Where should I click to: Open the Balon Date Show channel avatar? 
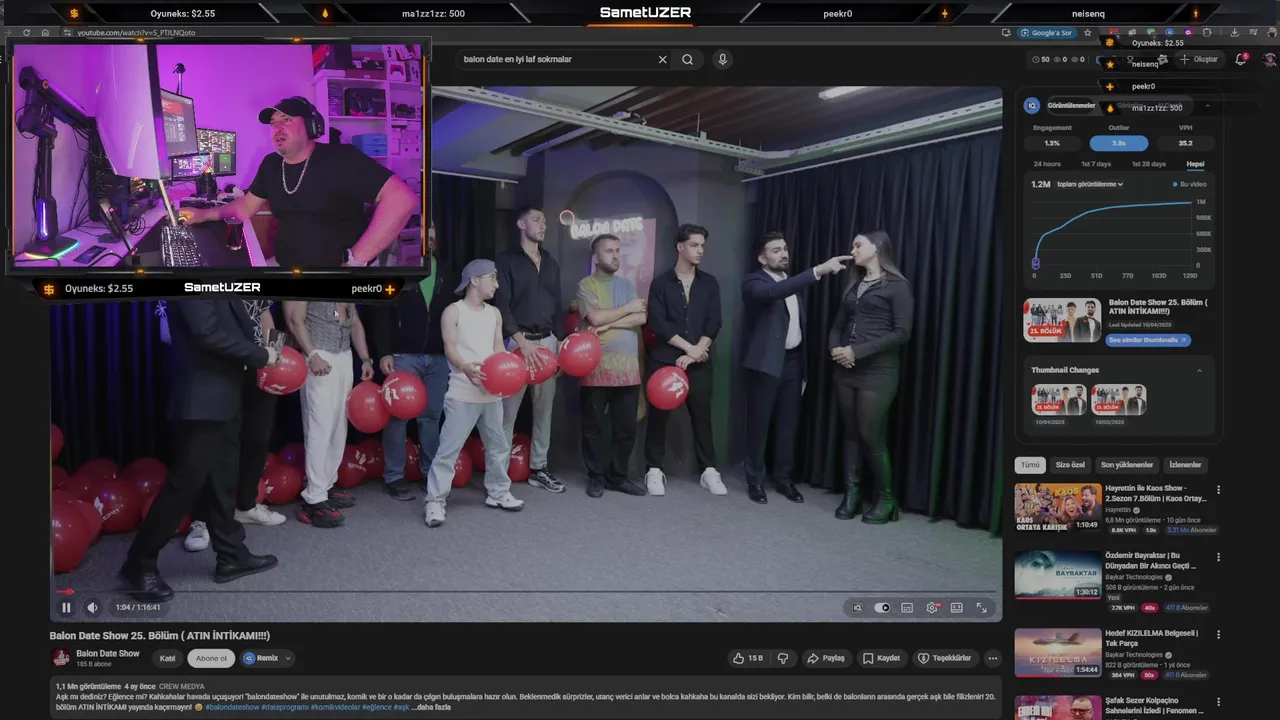[x=61, y=658]
